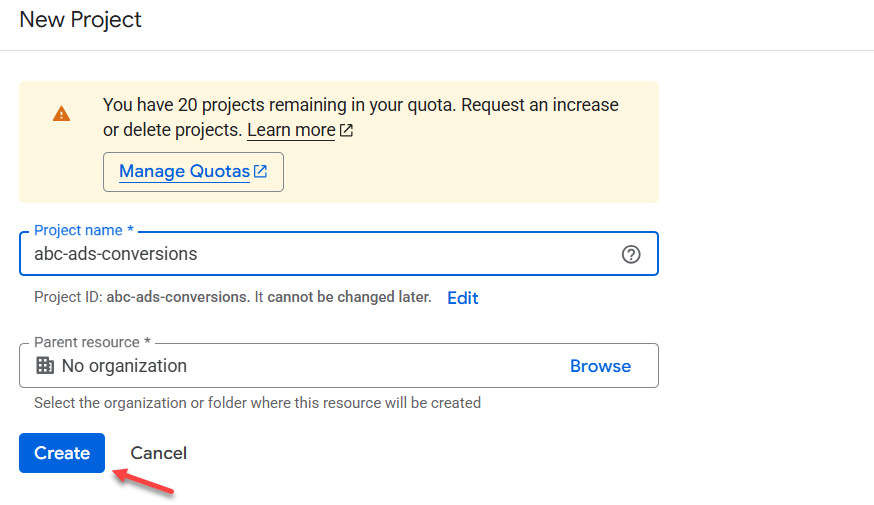Viewport: 874px width, 505px height.
Task: Click the organization building icon
Action: (x=45, y=366)
